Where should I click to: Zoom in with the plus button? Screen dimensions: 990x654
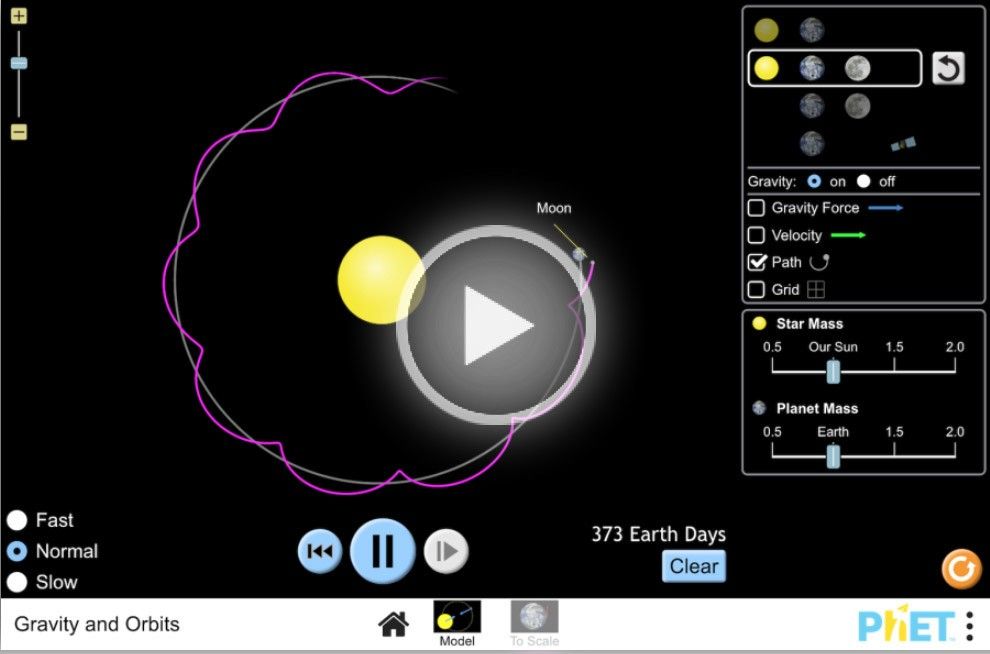(17, 18)
